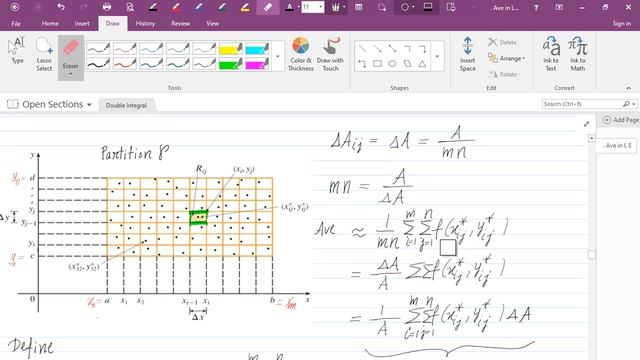Select the triangle shape
The height and width of the screenshot is (360, 640).
tap(422, 64)
